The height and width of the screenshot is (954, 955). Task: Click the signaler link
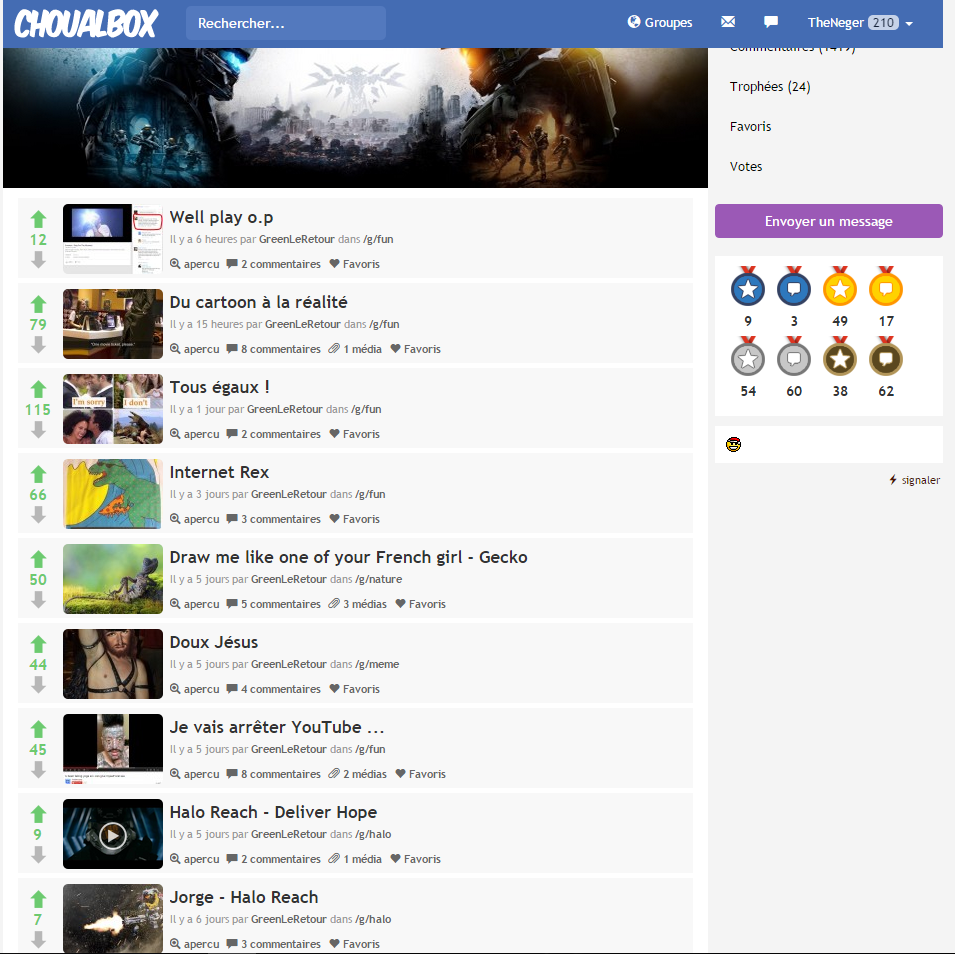point(914,480)
